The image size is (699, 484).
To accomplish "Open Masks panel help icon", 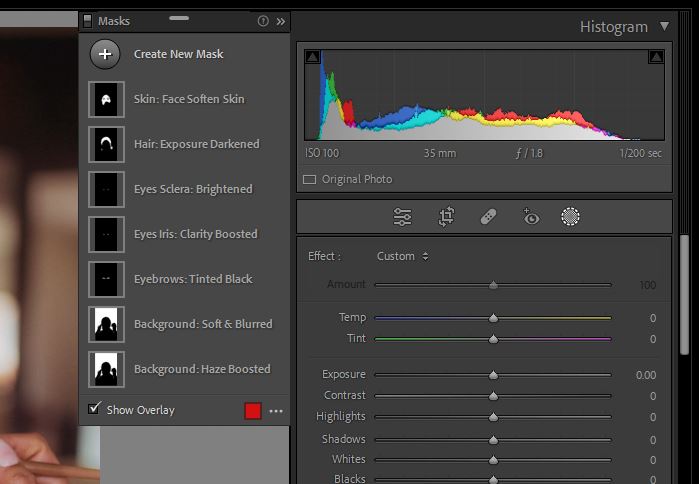I will [263, 21].
